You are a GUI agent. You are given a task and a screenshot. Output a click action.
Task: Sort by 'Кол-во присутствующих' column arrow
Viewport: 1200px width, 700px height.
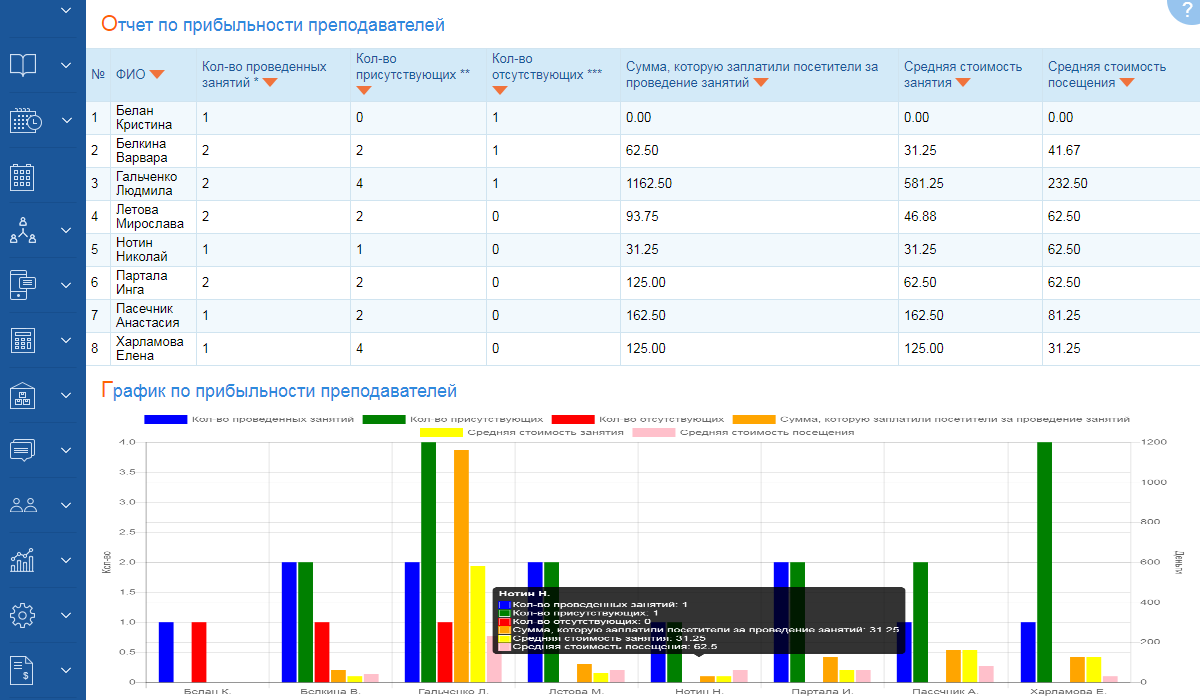(364, 90)
